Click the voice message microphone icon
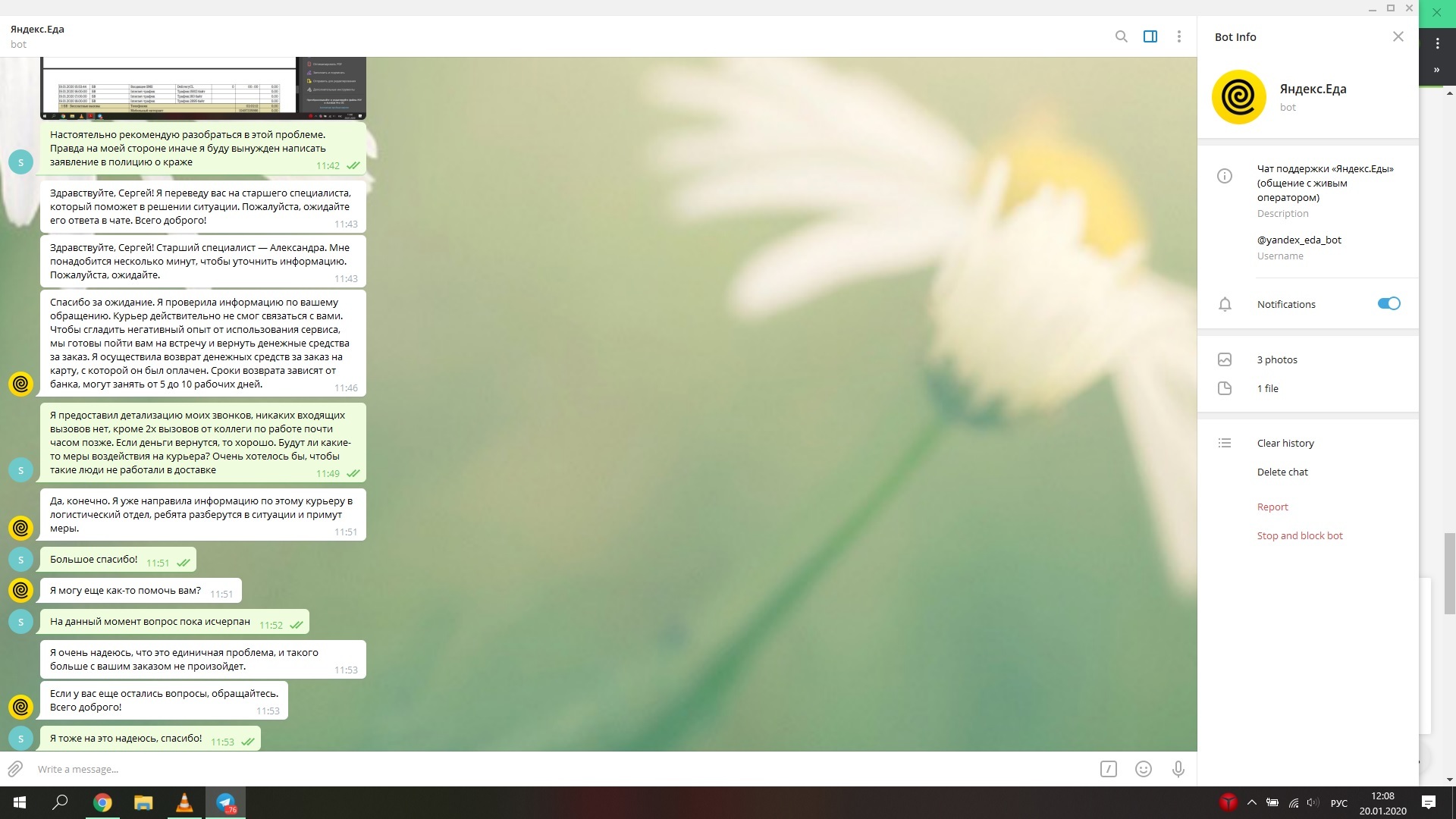Viewport: 1456px width, 819px height. pyautogui.click(x=1179, y=769)
